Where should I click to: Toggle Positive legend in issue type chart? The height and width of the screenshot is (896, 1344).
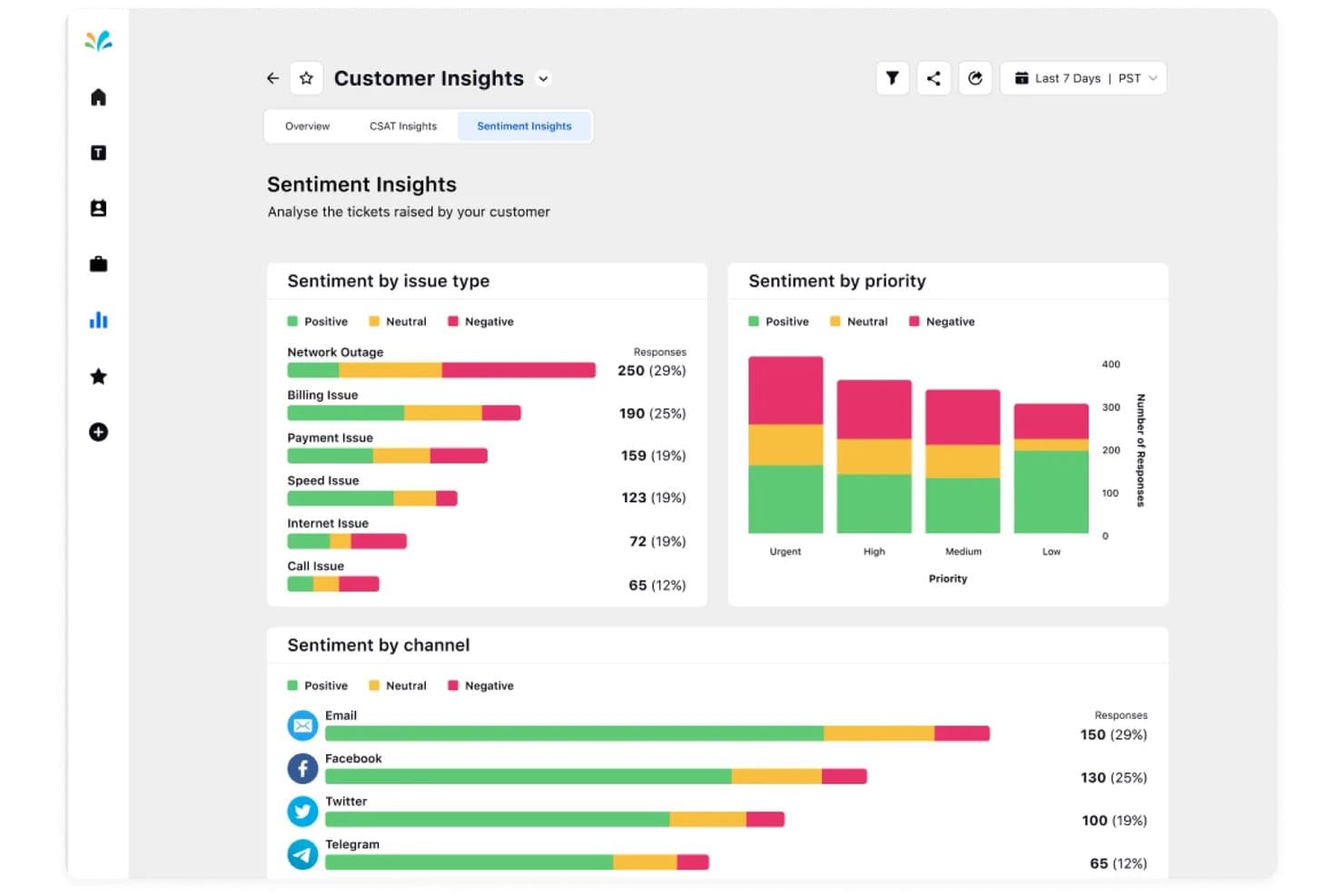pyautogui.click(x=318, y=321)
